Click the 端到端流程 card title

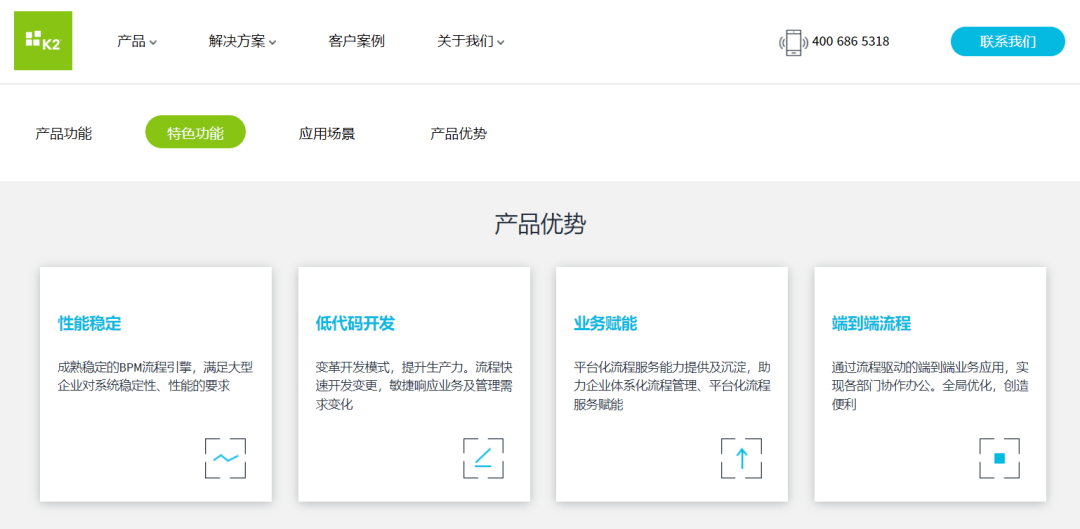[x=871, y=323]
